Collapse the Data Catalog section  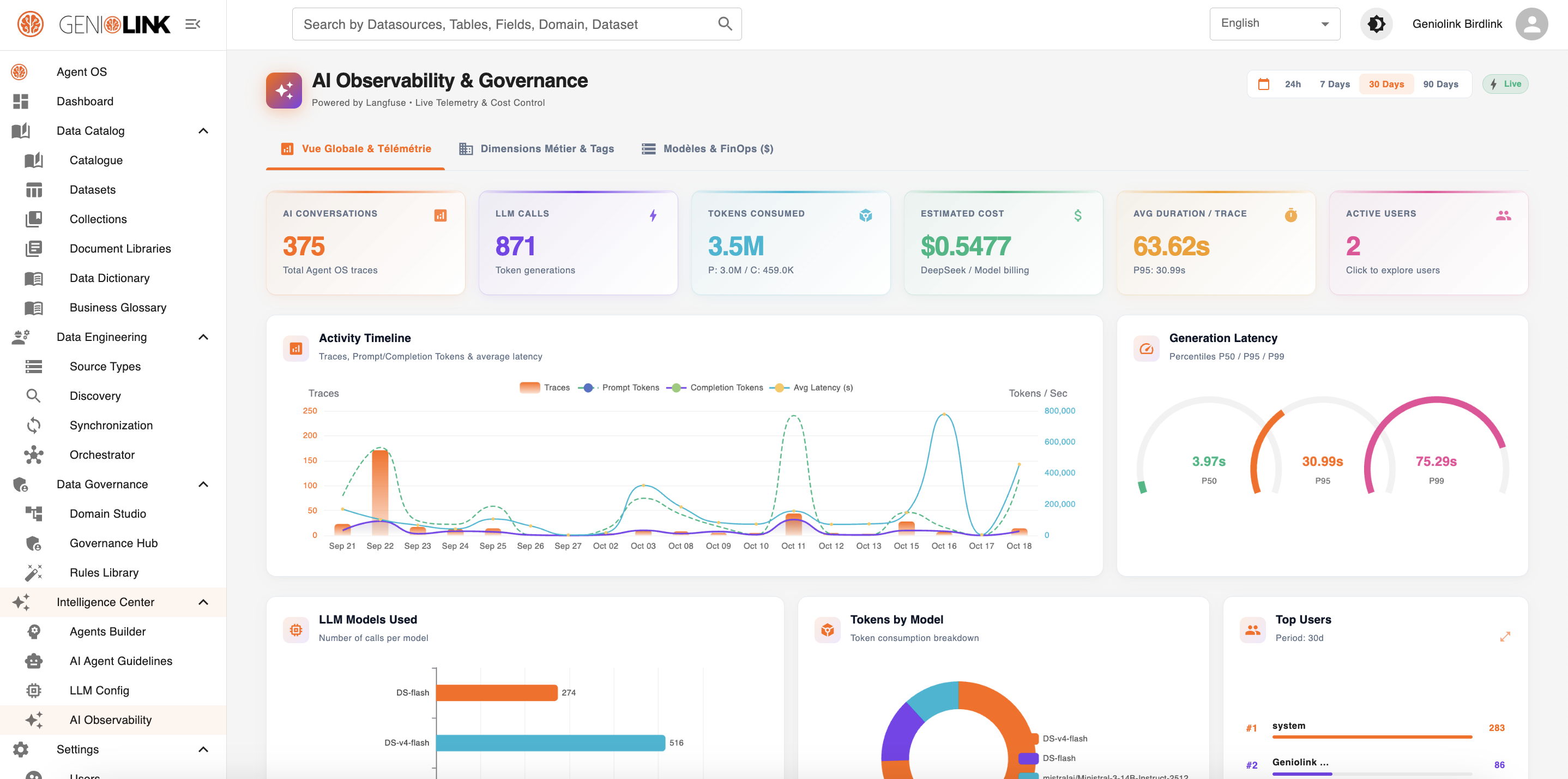203,131
